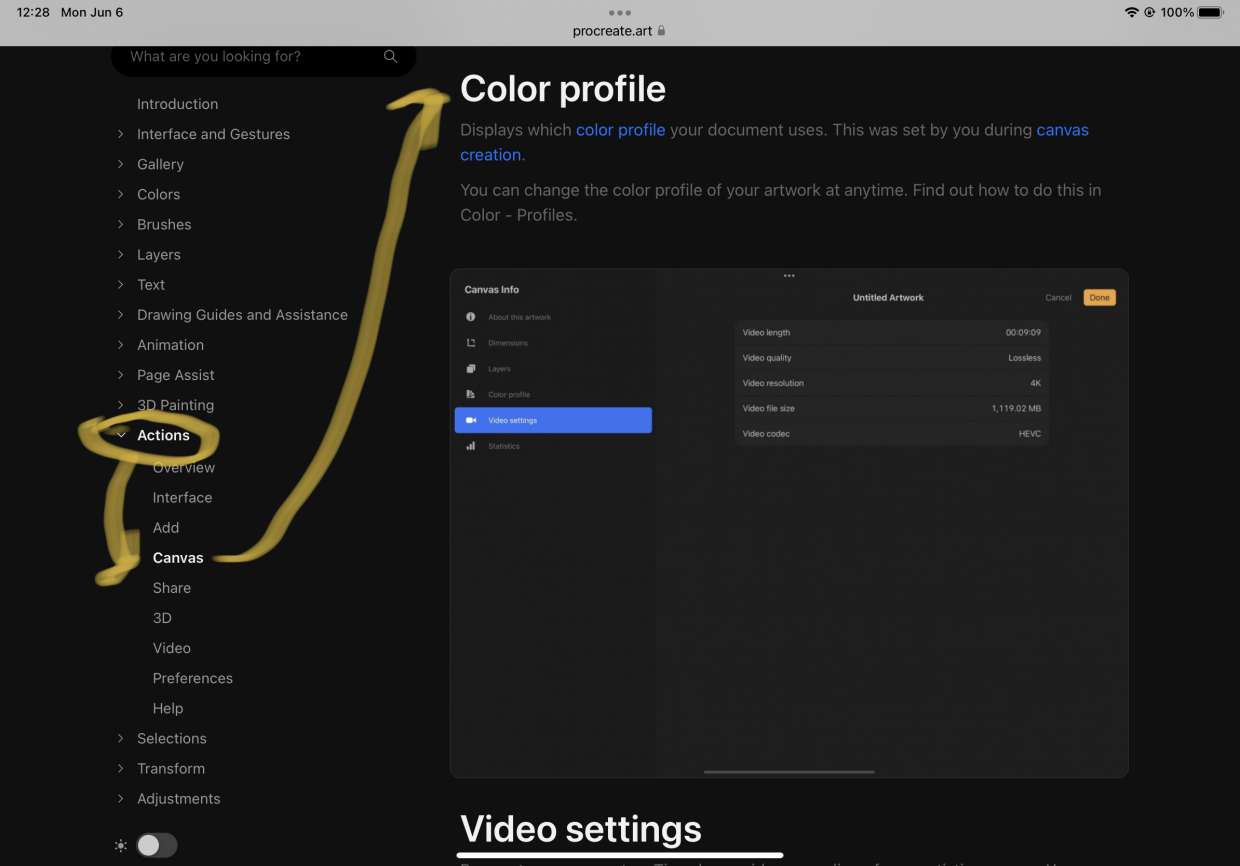Tap the lock icon beside procreate.art
1240x866 pixels.
(x=661, y=31)
